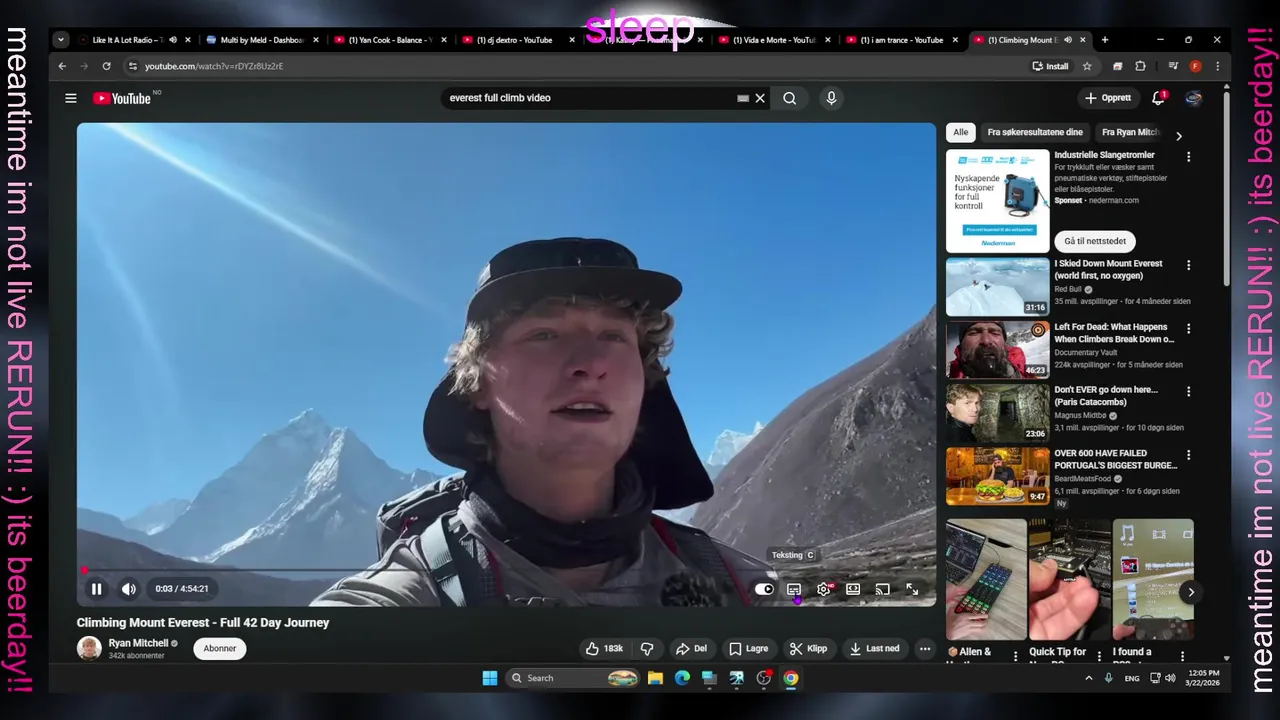This screenshot has height=720, width=1280.
Task: Select the Fra Ryan Mitchell chip
Action: pos(1130,132)
